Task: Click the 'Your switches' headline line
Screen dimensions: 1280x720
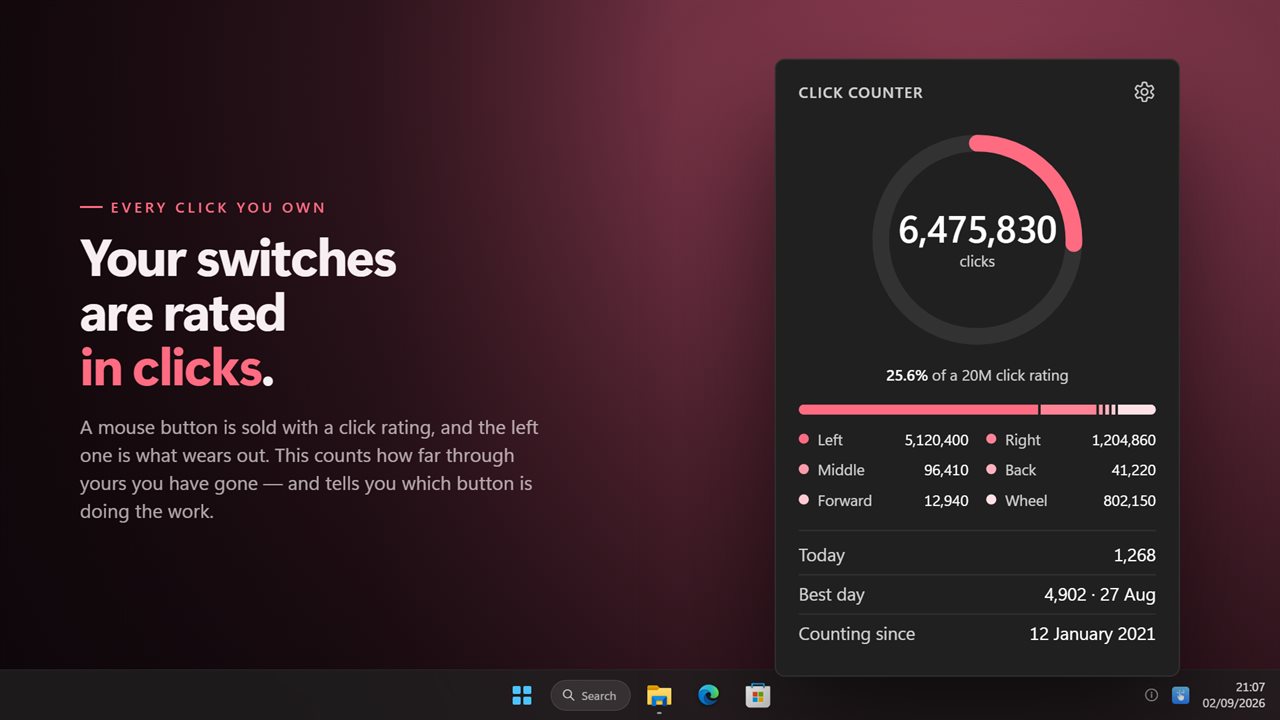Action: [x=238, y=259]
